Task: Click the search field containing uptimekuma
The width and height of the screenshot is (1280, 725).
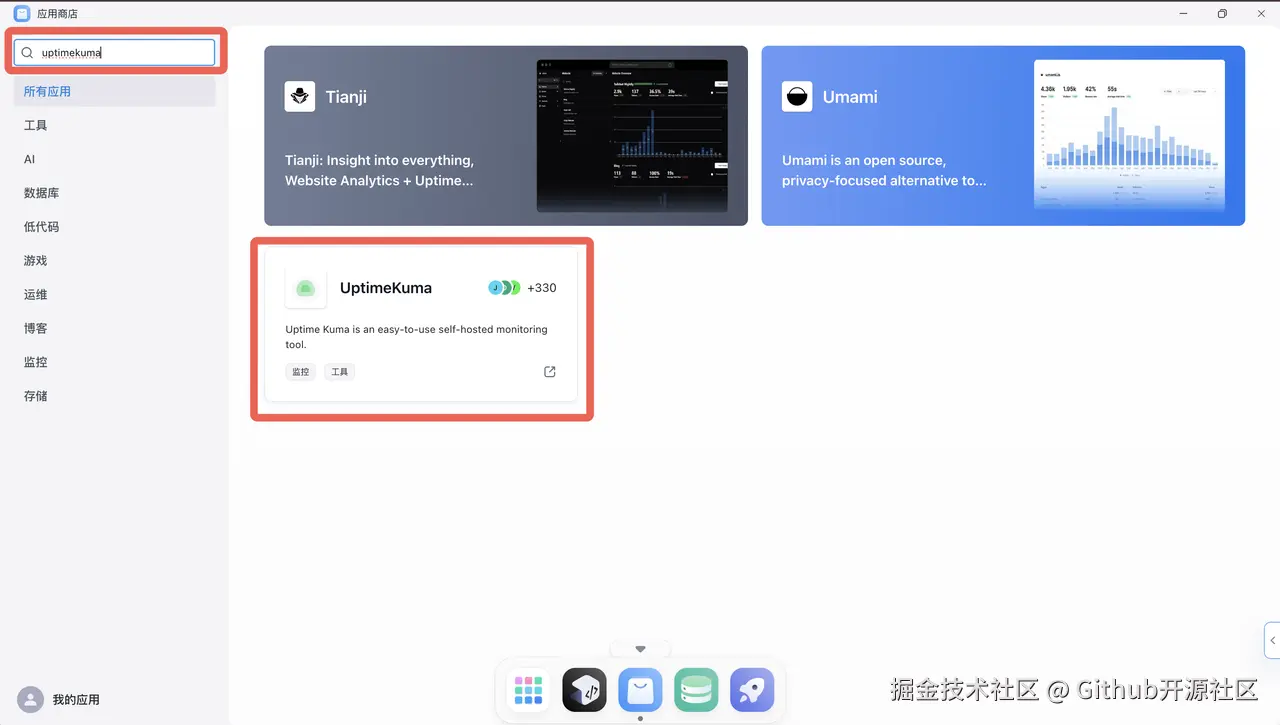Action: coord(115,53)
